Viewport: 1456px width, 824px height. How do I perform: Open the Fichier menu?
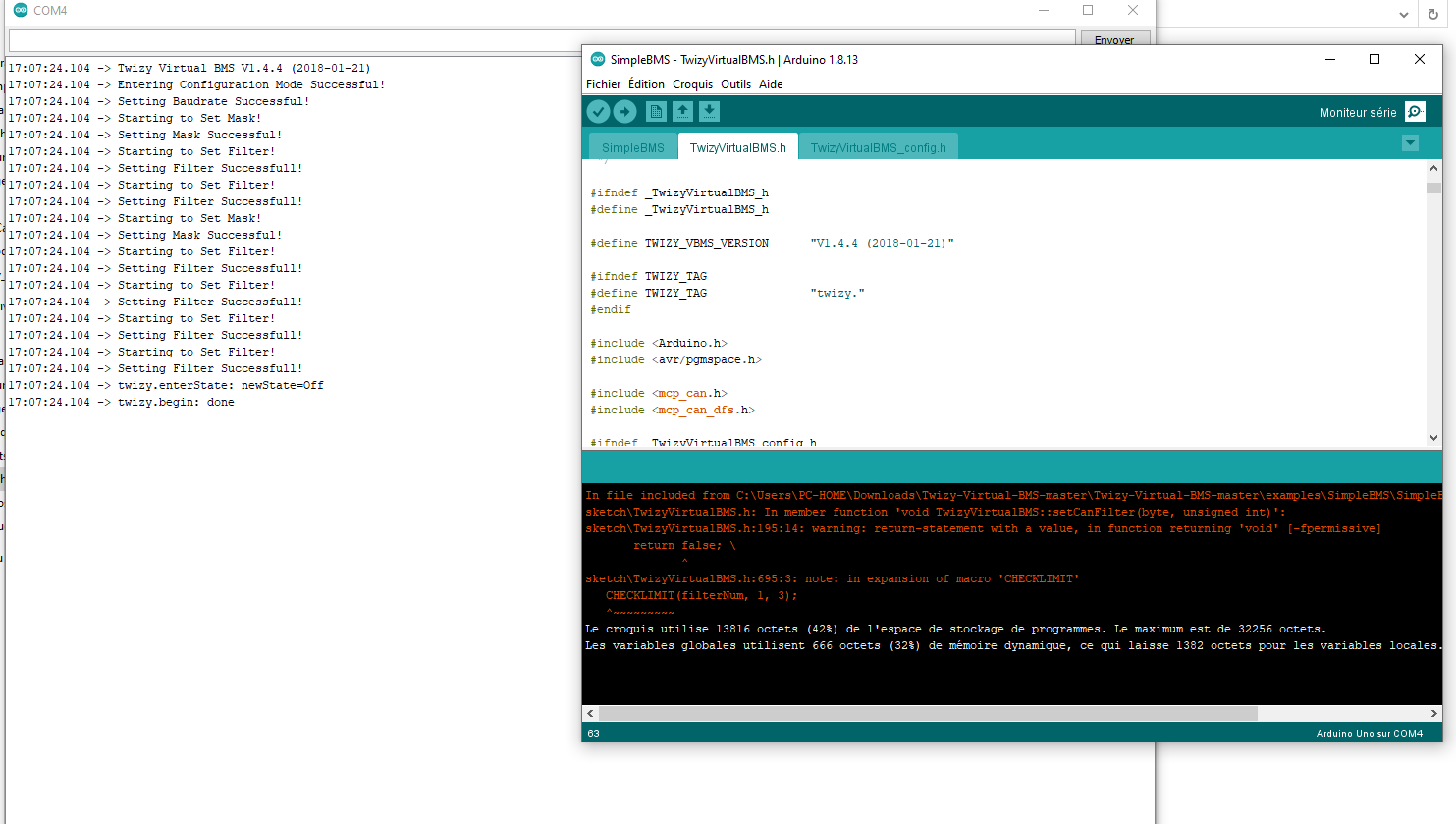pos(603,84)
